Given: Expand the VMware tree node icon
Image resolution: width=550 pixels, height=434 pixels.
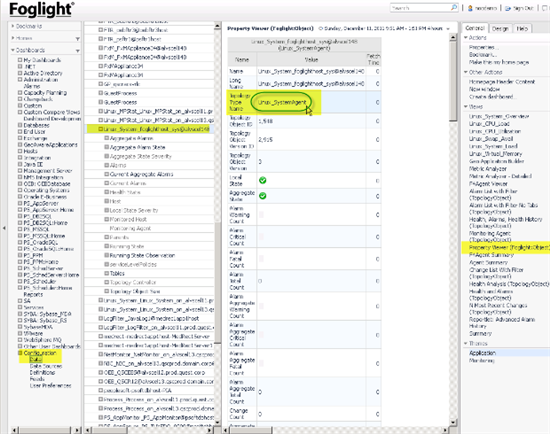Looking at the screenshot, I should pyautogui.click(x=20, y=333).
